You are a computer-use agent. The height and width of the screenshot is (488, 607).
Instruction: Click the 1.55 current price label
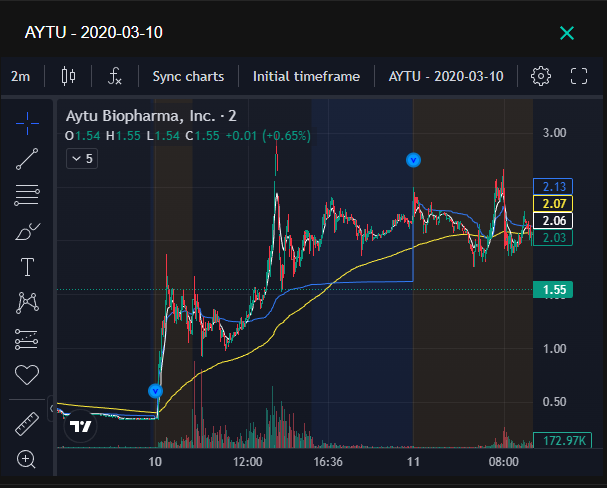[x=553, y=289]
